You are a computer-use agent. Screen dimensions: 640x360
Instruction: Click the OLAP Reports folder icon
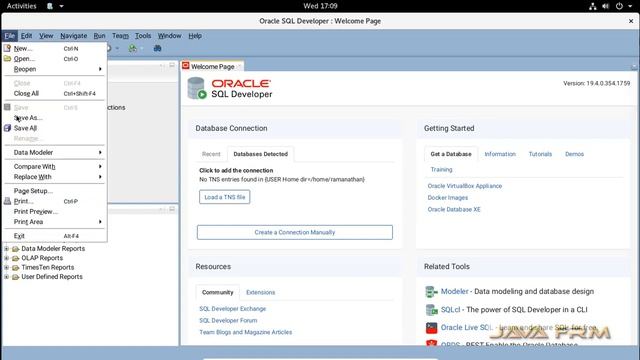[16, 258]
